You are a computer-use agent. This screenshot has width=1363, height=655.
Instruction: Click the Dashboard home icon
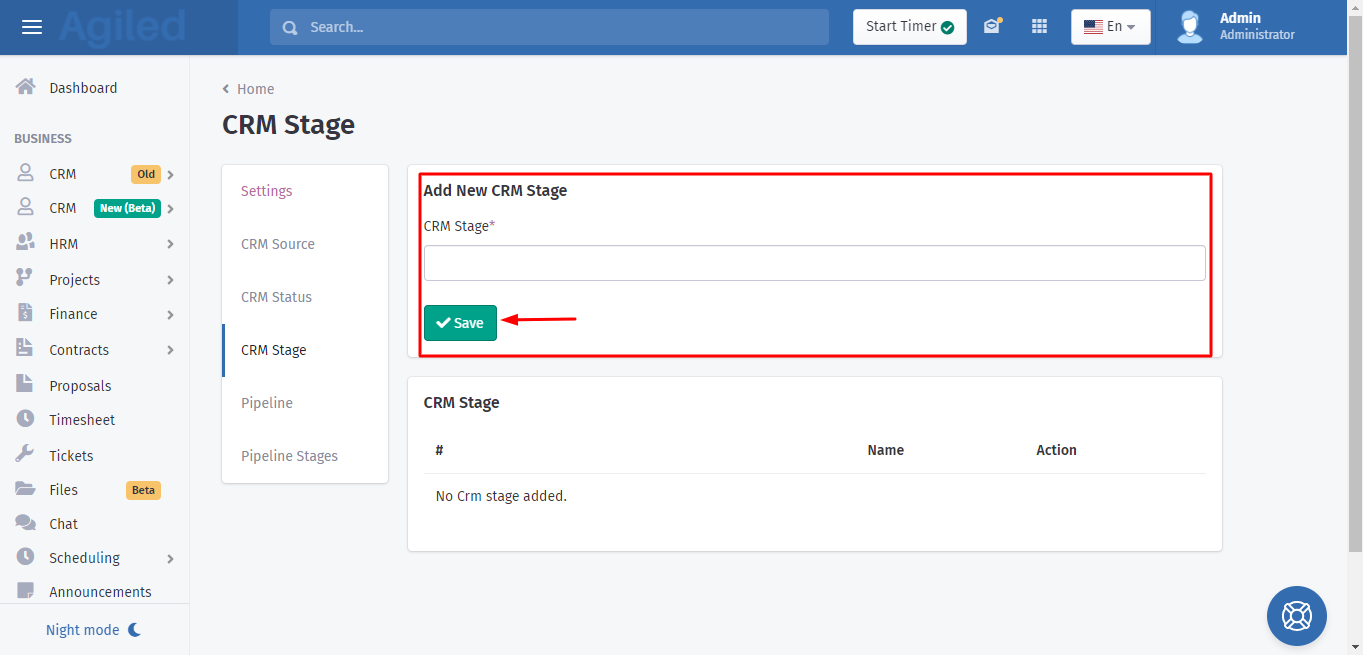tap(26, 87)
